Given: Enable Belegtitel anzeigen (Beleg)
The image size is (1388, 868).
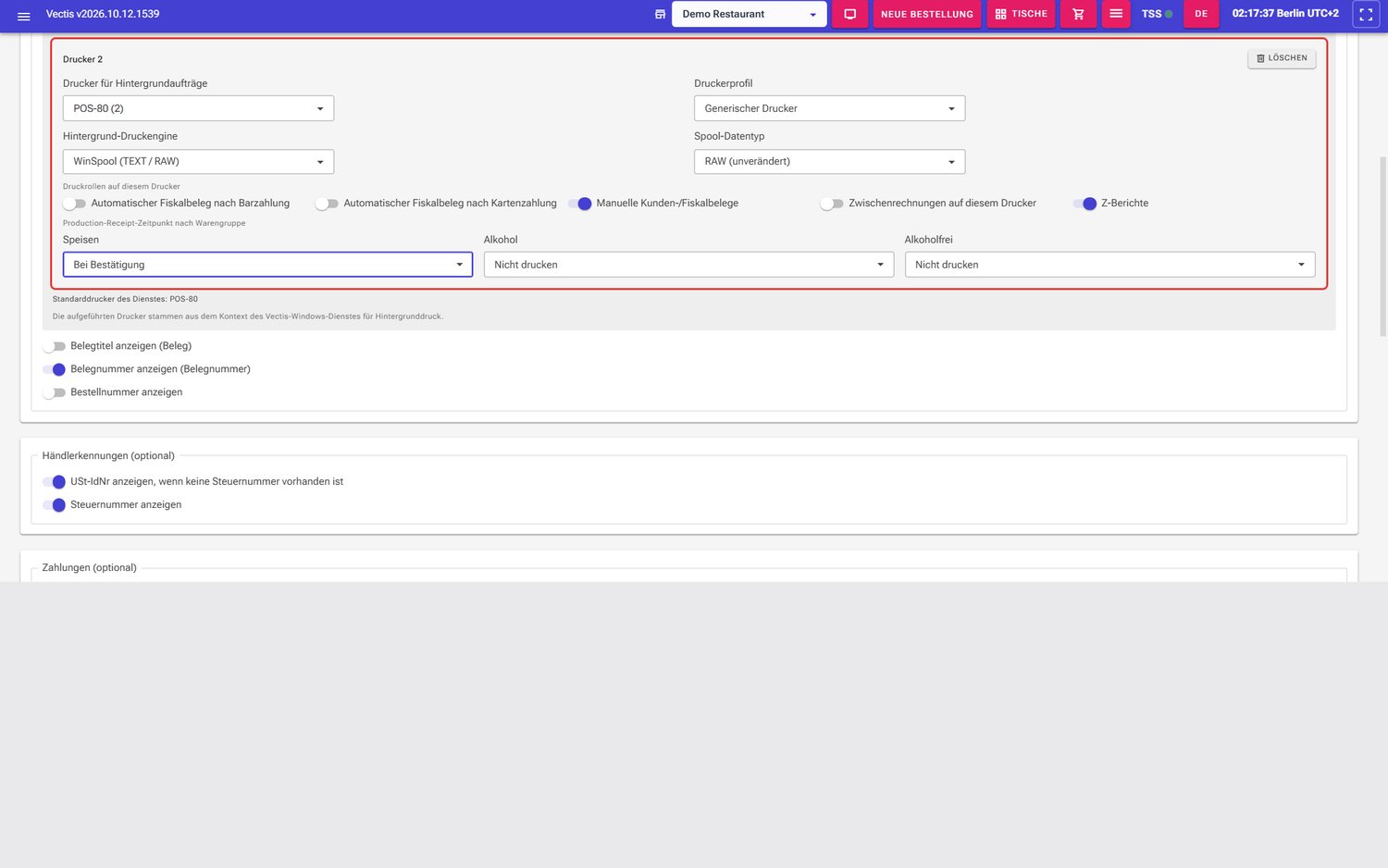Looking at the screenshot, I should [54, 346].
